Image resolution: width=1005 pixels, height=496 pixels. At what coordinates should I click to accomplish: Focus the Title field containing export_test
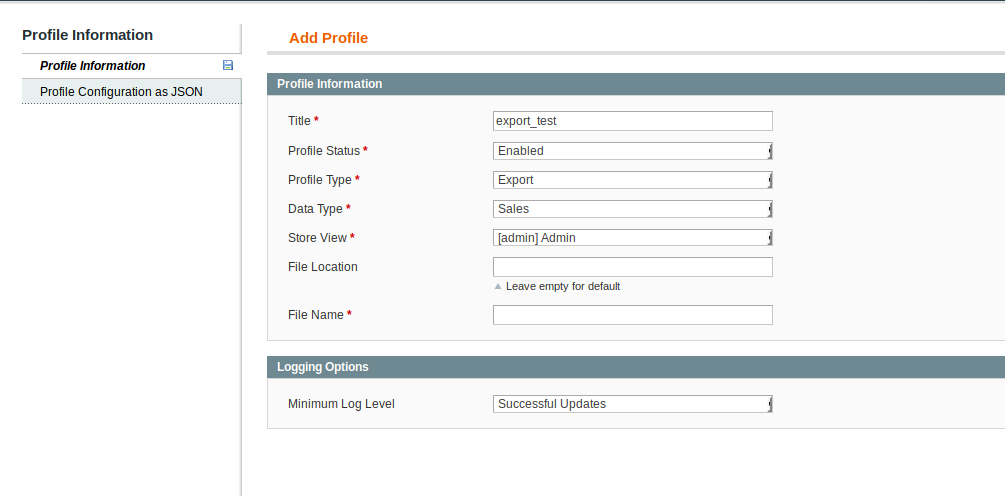click(x=633, y=120)
